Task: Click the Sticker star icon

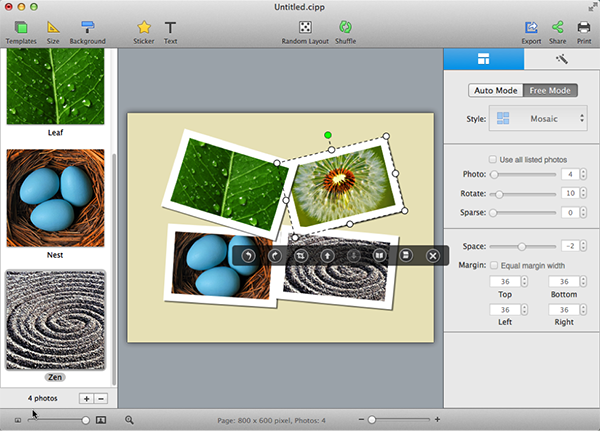Action: coord(144,28)
